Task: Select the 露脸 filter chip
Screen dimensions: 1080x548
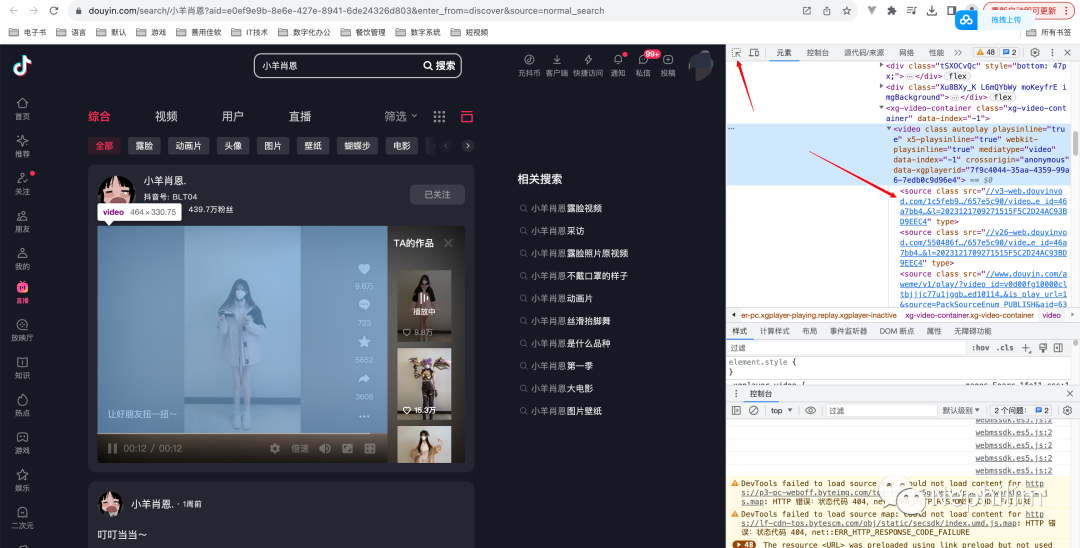Action: [144, 145]
